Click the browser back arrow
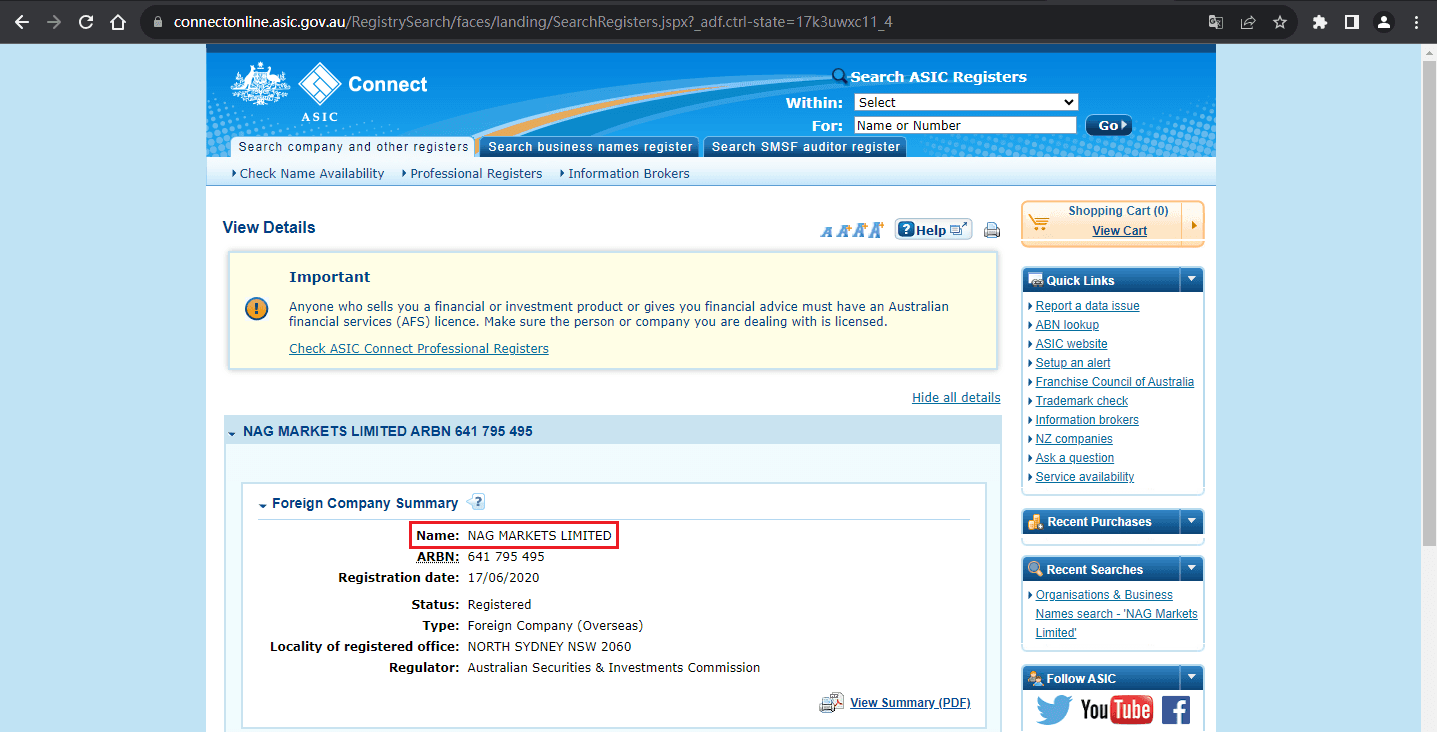Viewport: 1437px width, 732px height. coord(22,22)
